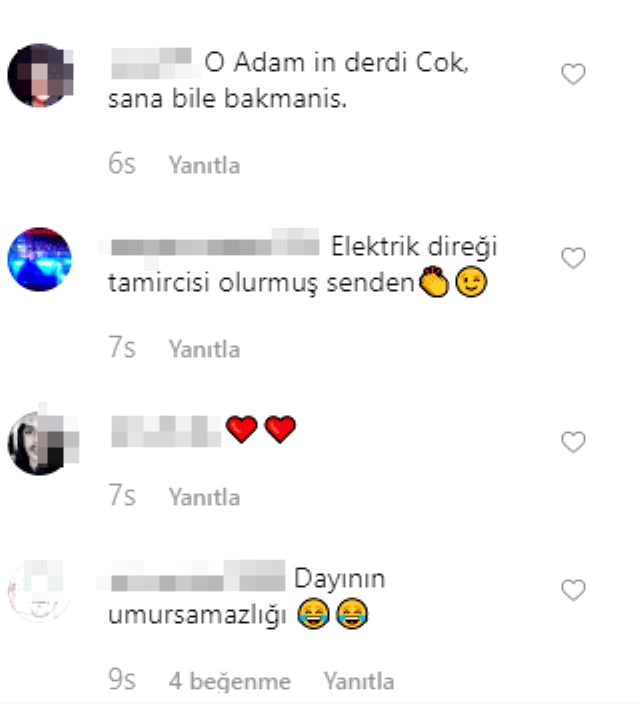
Task: Click Yanıtla under the Elektrik direği comment
Action: point(204,349)
